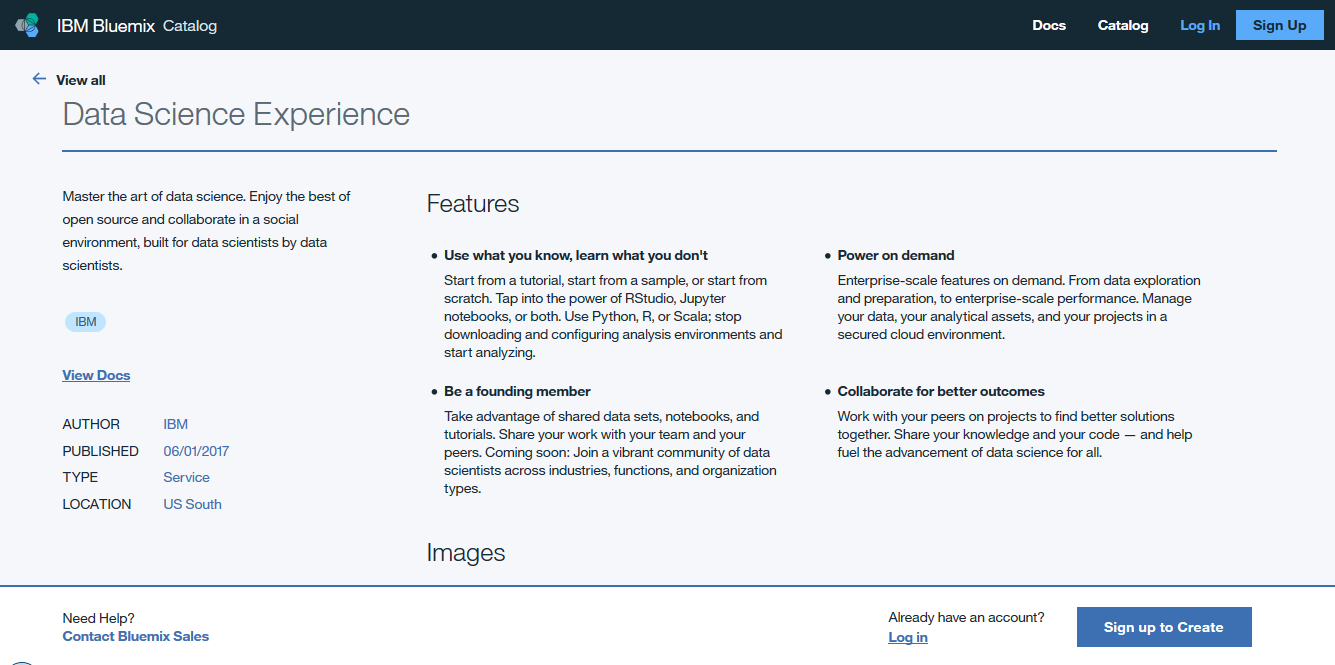The image size is (1335, 665).
Task: Click the Data Science Experience heading
Action: pyautogui.click(x=236, y=114)
